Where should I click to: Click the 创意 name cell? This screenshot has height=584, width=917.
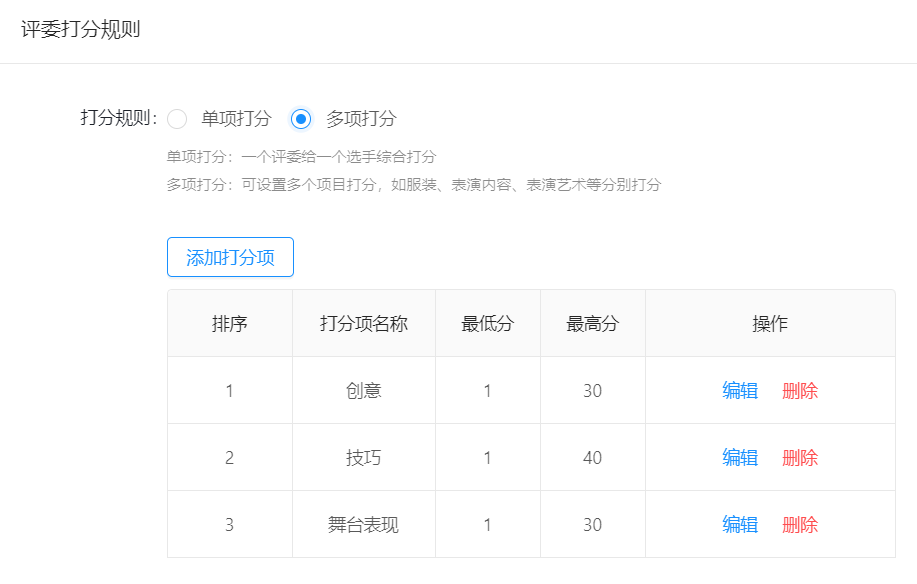[x=364, y=391]
